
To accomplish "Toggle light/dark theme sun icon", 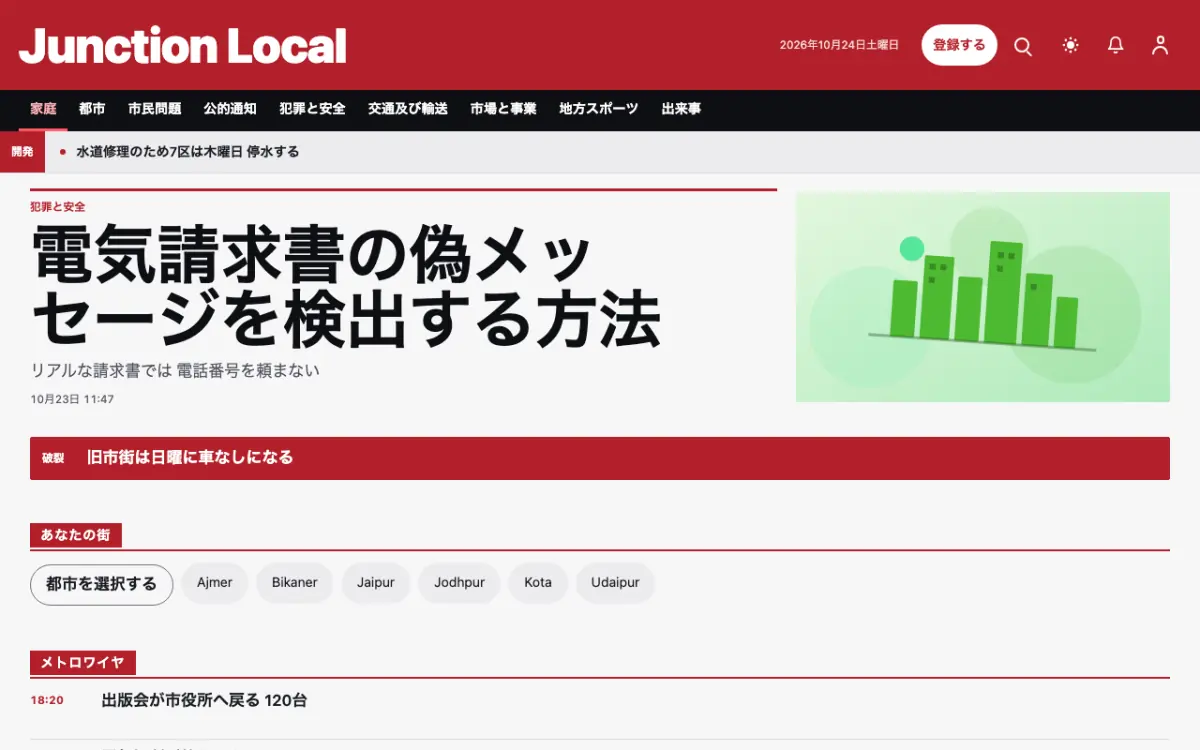I will pyautogui.click(x=1071, y=46).
